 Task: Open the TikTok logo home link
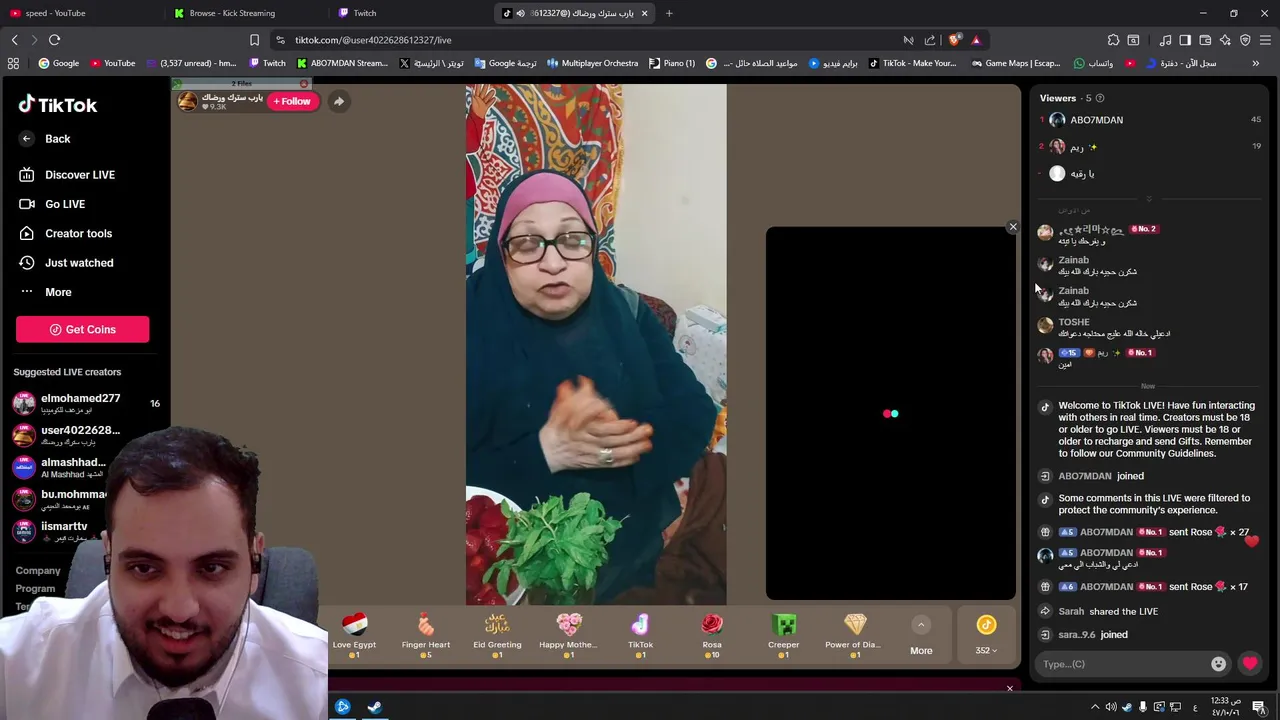(x=58, y=105)
